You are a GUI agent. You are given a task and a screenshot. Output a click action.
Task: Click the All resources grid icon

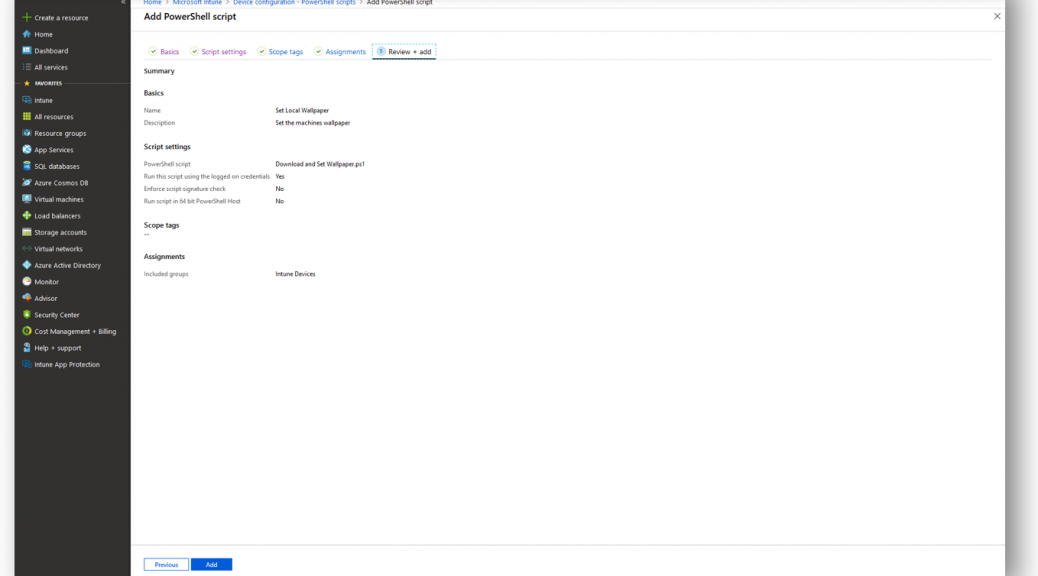[26, 117]
